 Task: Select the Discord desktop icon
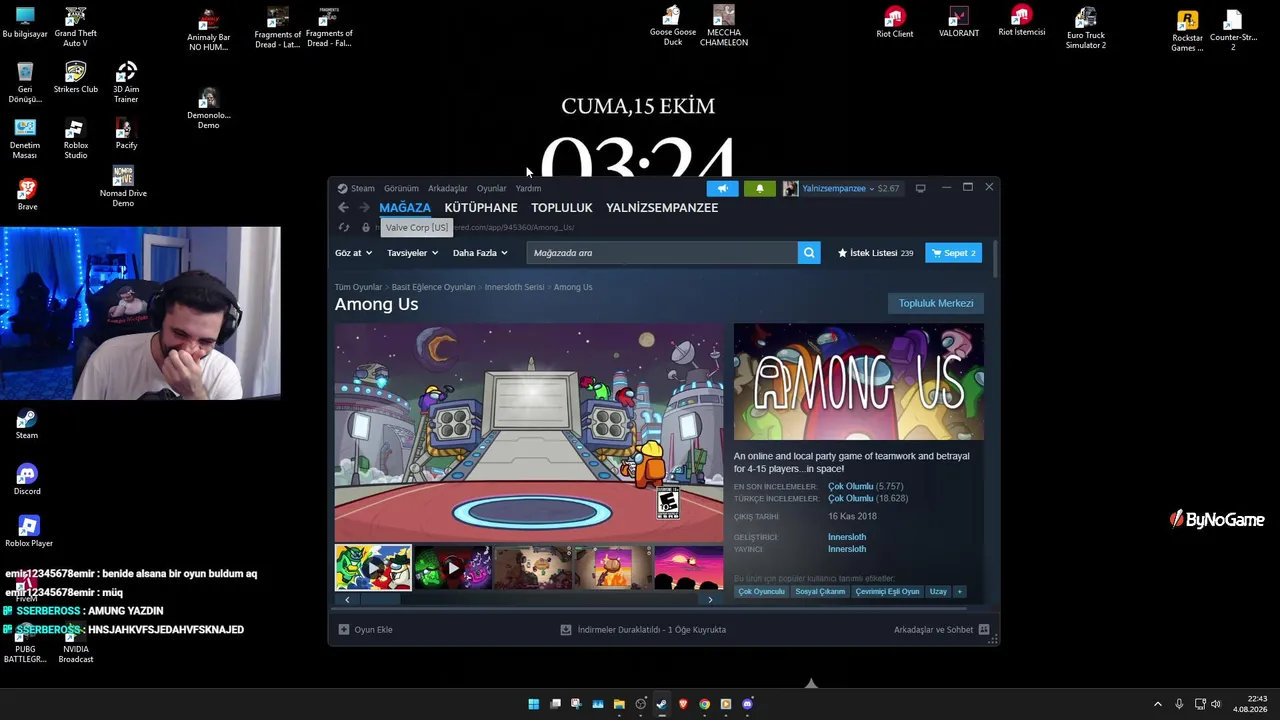click(27, 480)
